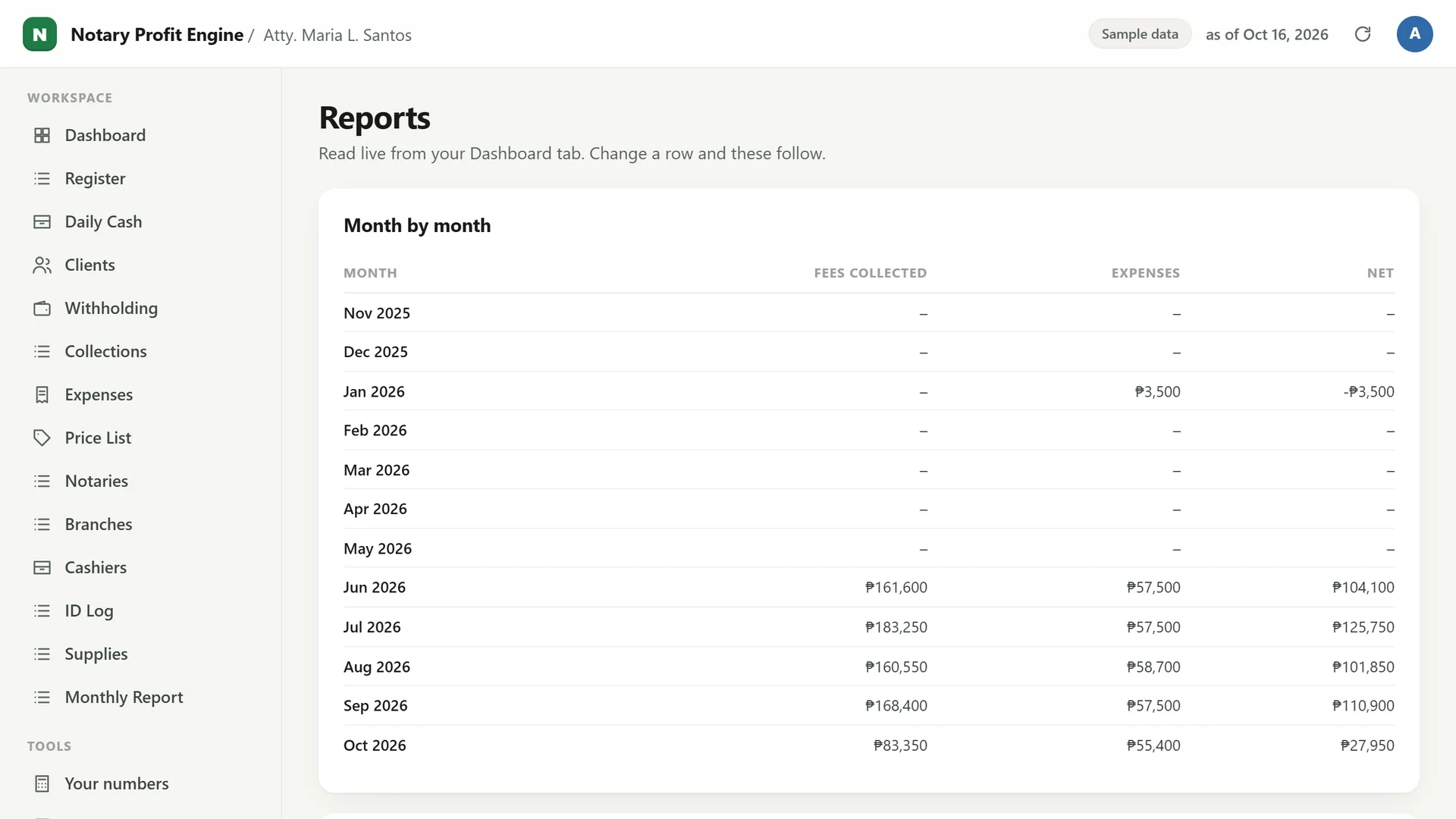Click the Sample data badge

[1140, 34]
